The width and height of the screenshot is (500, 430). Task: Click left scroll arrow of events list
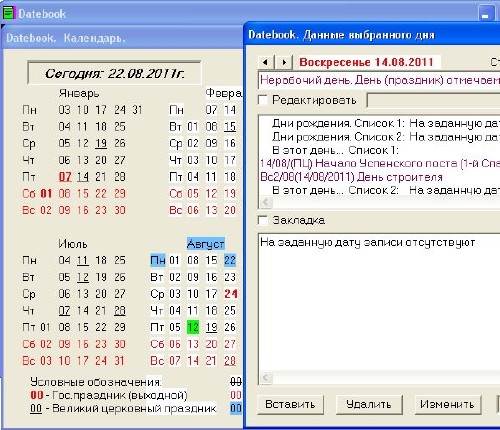pos(266,202)
